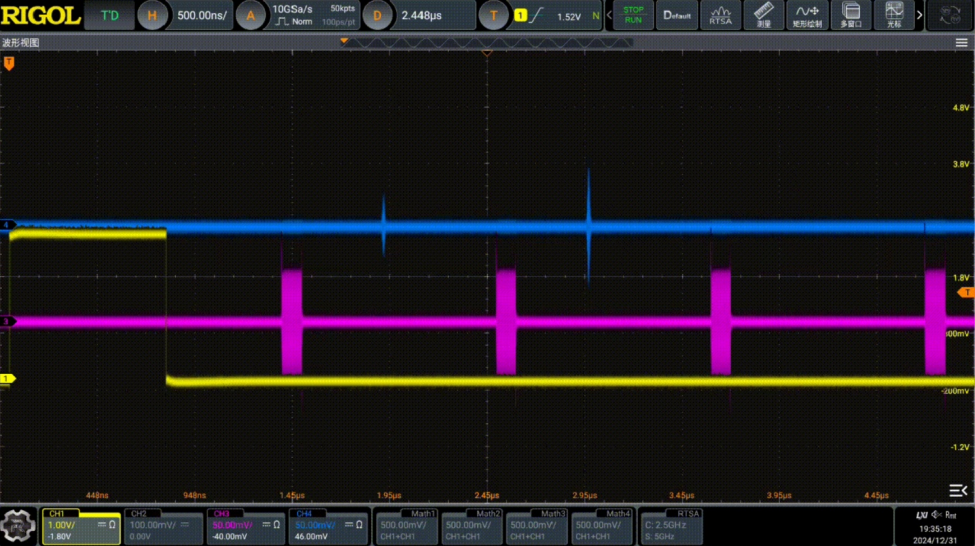Click CH1 coupling and impedance symbols
975x546 pixels.
coord(107,525)
